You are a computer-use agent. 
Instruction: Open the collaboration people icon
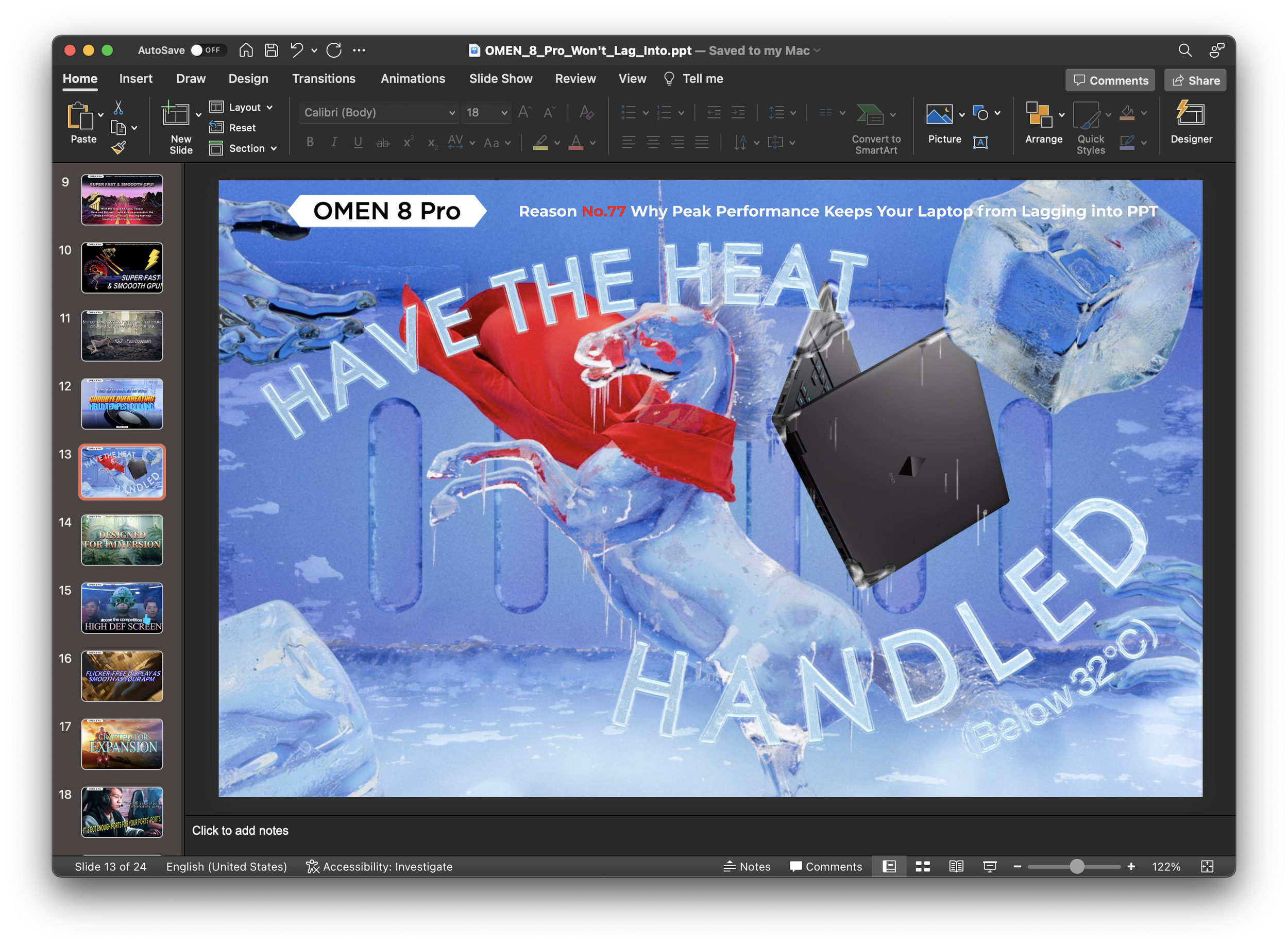tap(1216, 50)
